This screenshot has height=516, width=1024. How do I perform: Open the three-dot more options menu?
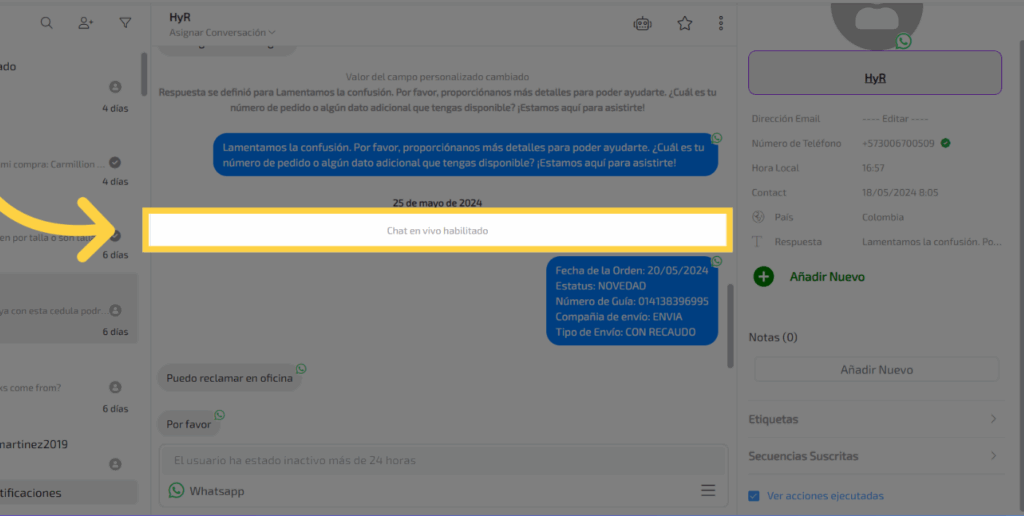(721, 24)
